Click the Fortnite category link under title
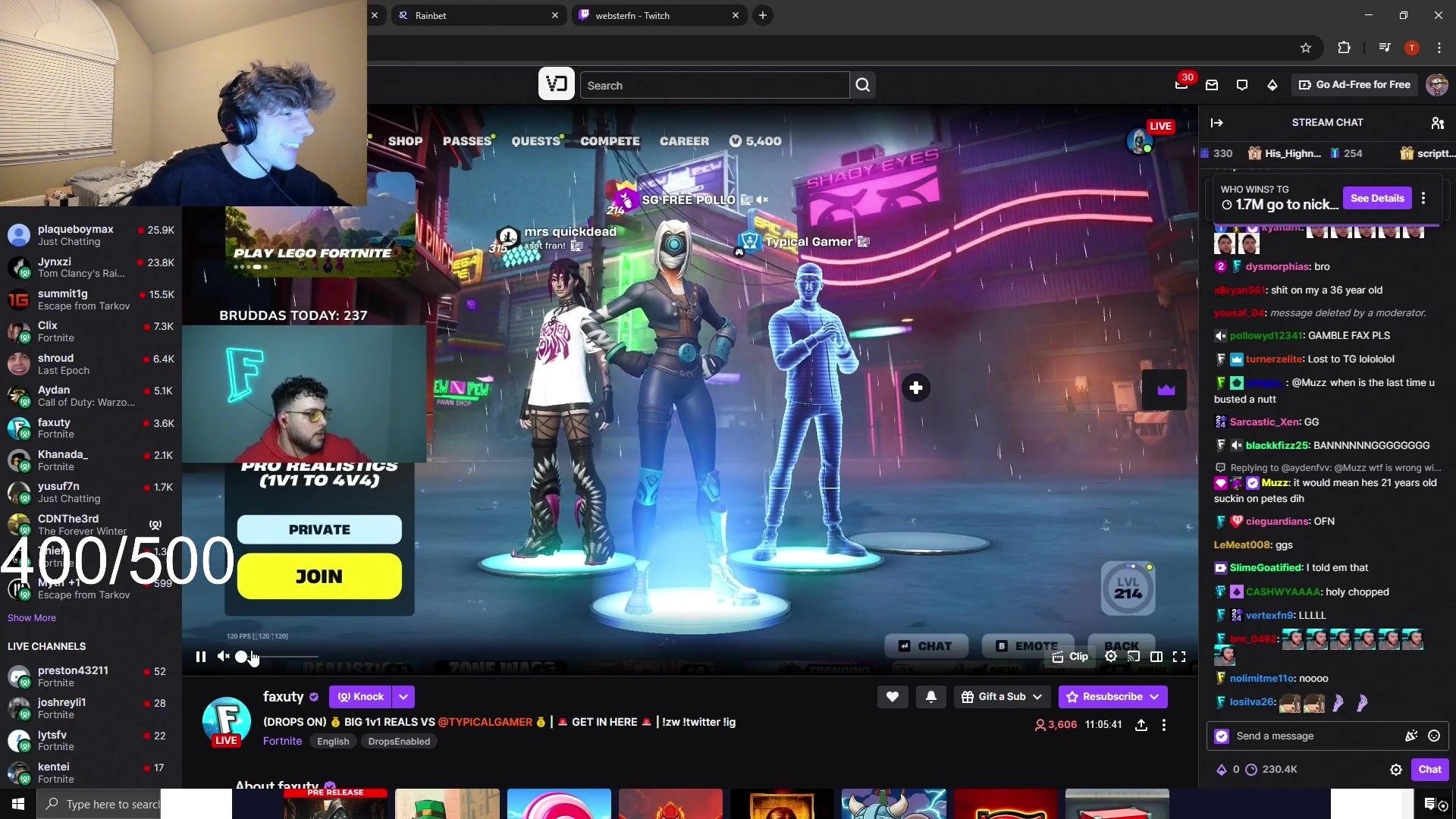The height and width of the screenshot is (819, 1456). click(x=282, y=742)
